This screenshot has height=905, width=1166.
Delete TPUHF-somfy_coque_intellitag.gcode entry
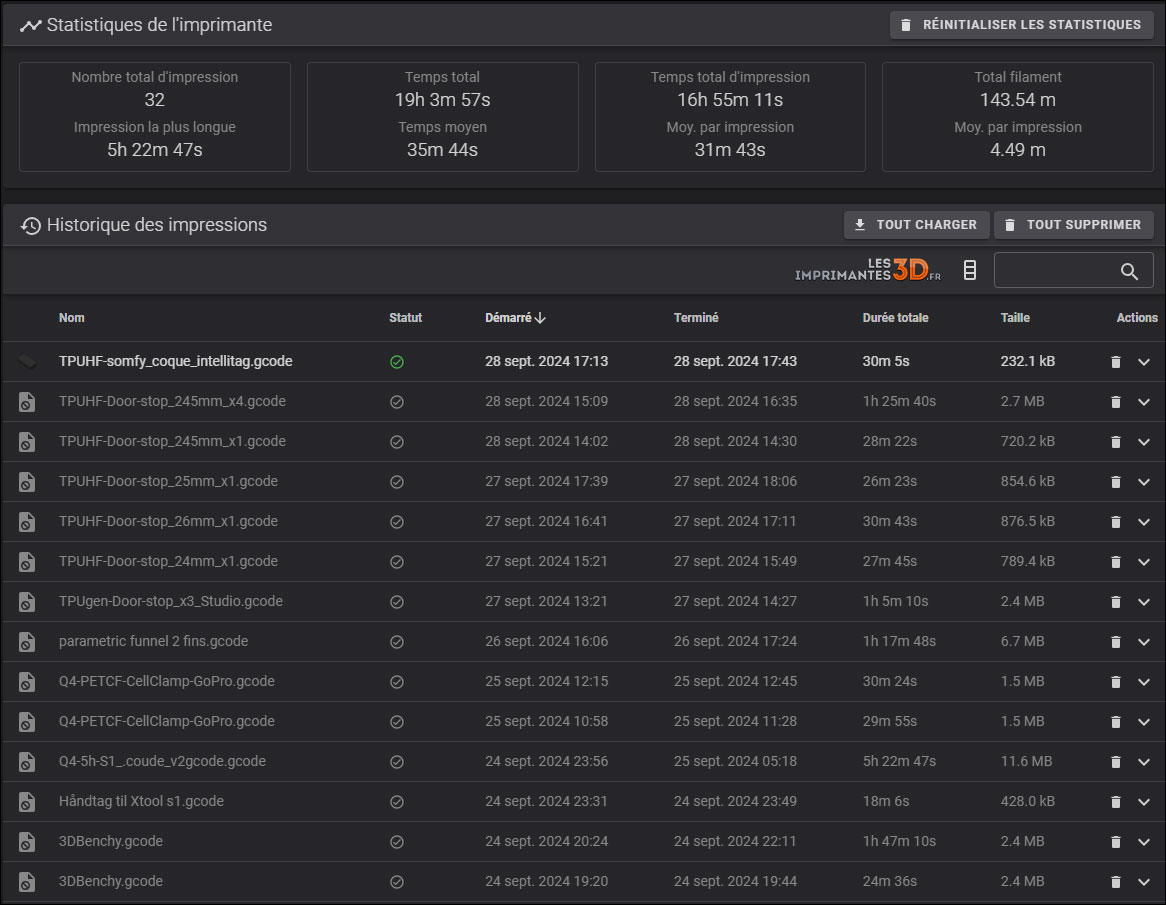(x=1115, y=361)
